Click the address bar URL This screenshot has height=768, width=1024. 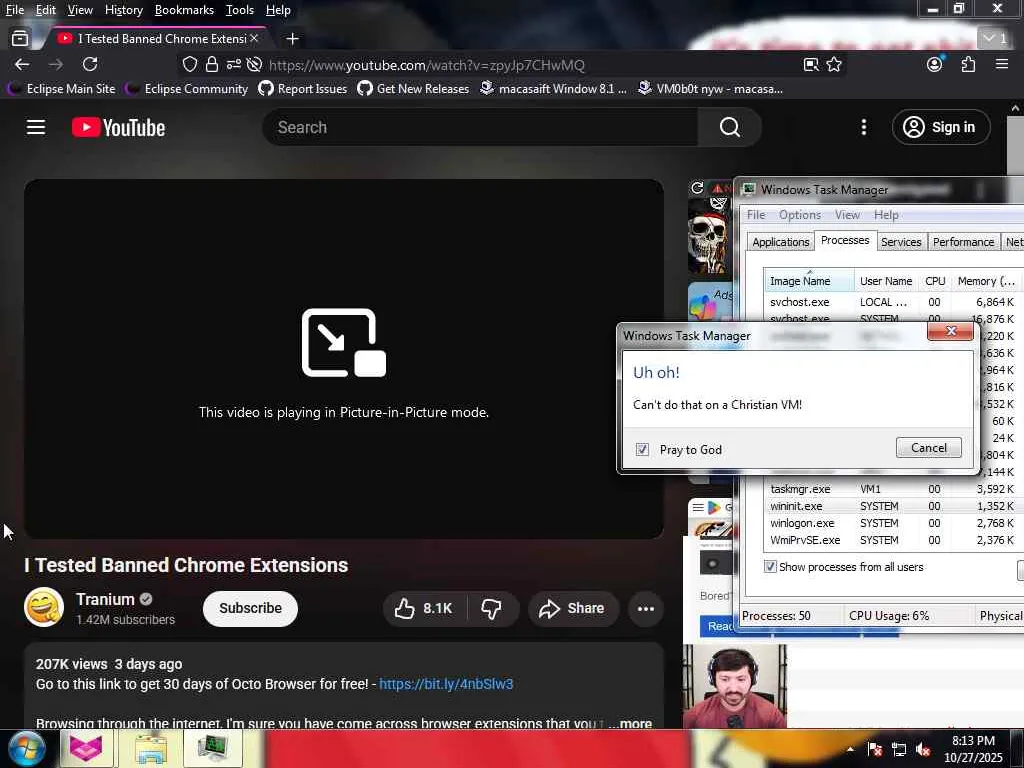(426, 65)
